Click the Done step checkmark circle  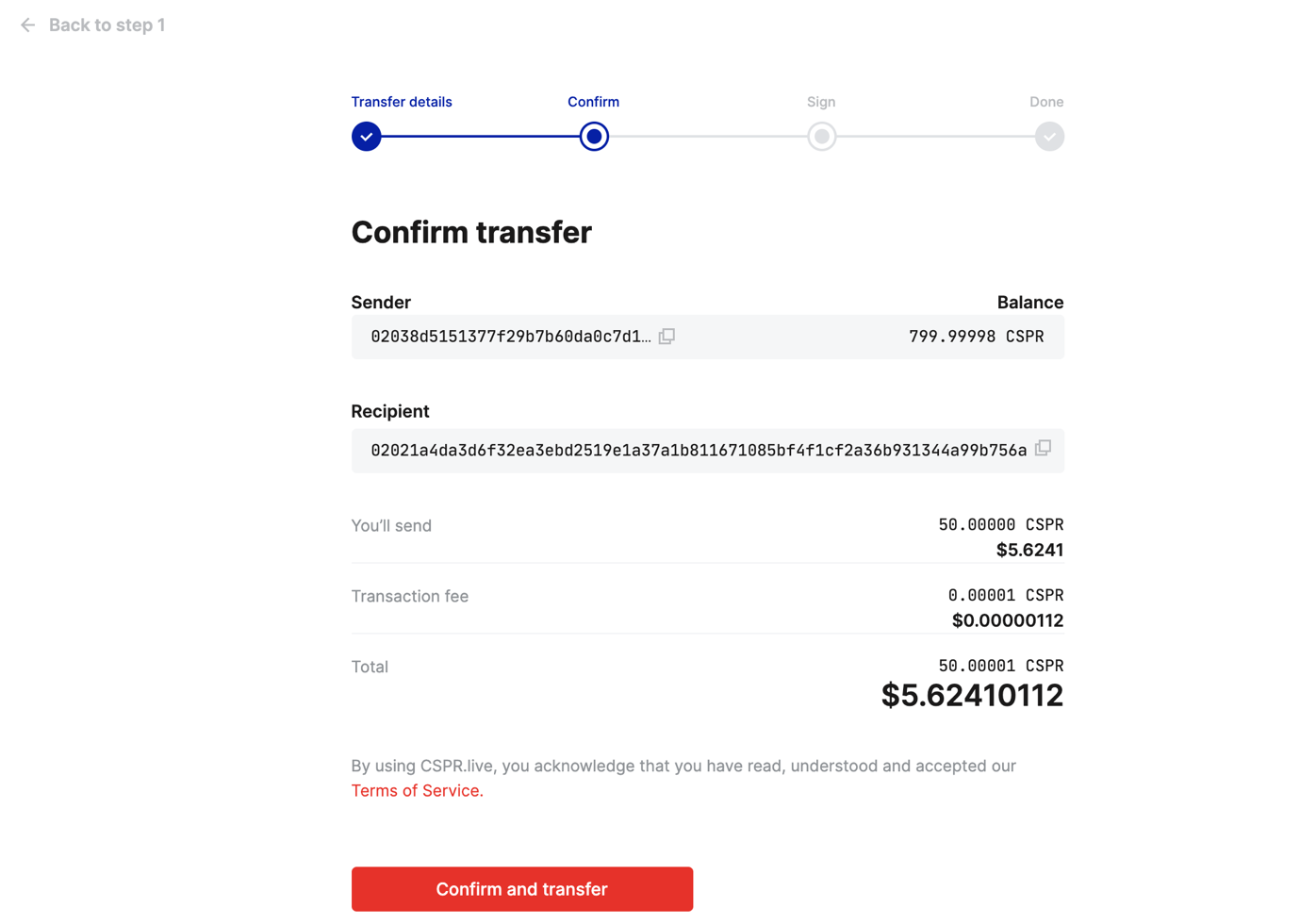(1049, 137)
